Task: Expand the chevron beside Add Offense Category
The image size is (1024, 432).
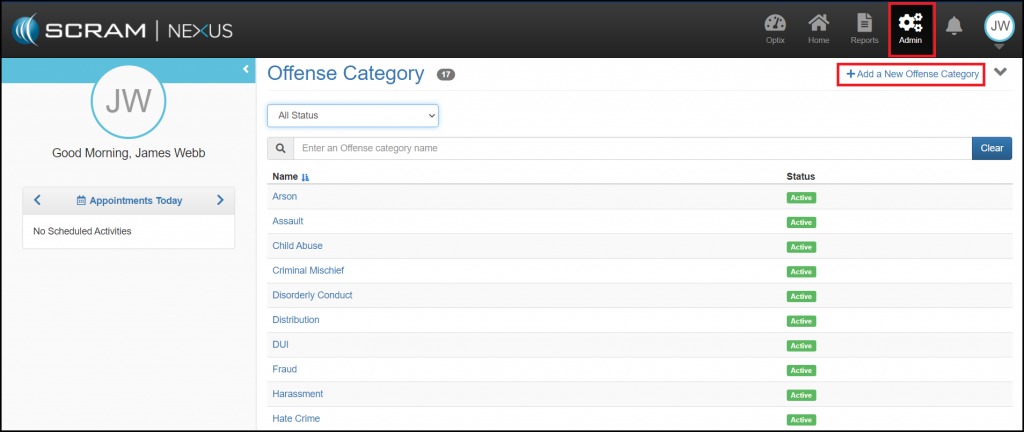Action: pyautogui.click(x=1001, y=73)
